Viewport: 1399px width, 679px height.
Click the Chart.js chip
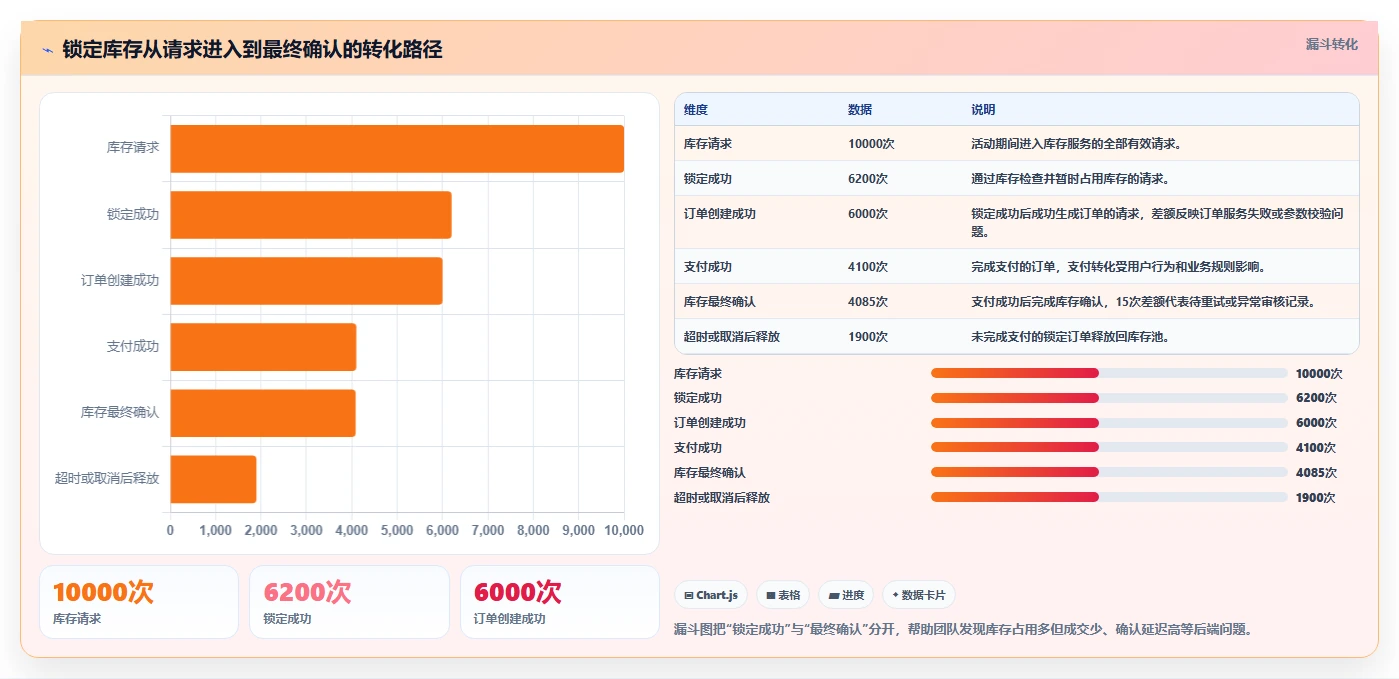pyautogui.click(x=711, y=595)
